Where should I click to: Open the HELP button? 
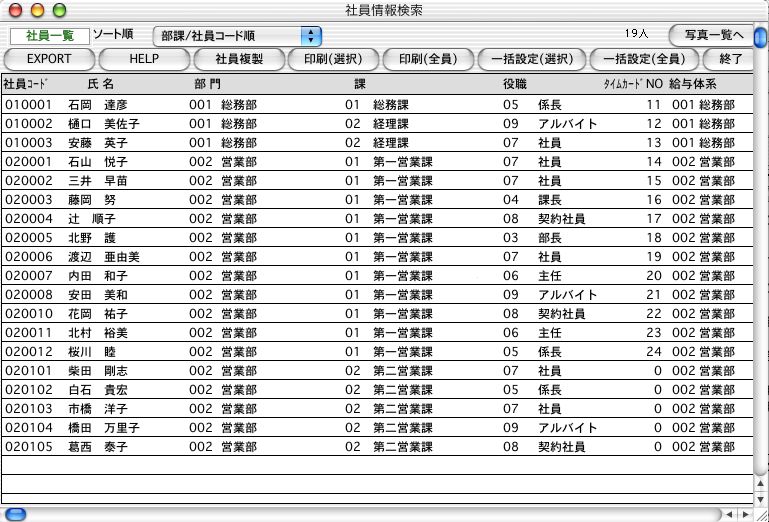144,59
